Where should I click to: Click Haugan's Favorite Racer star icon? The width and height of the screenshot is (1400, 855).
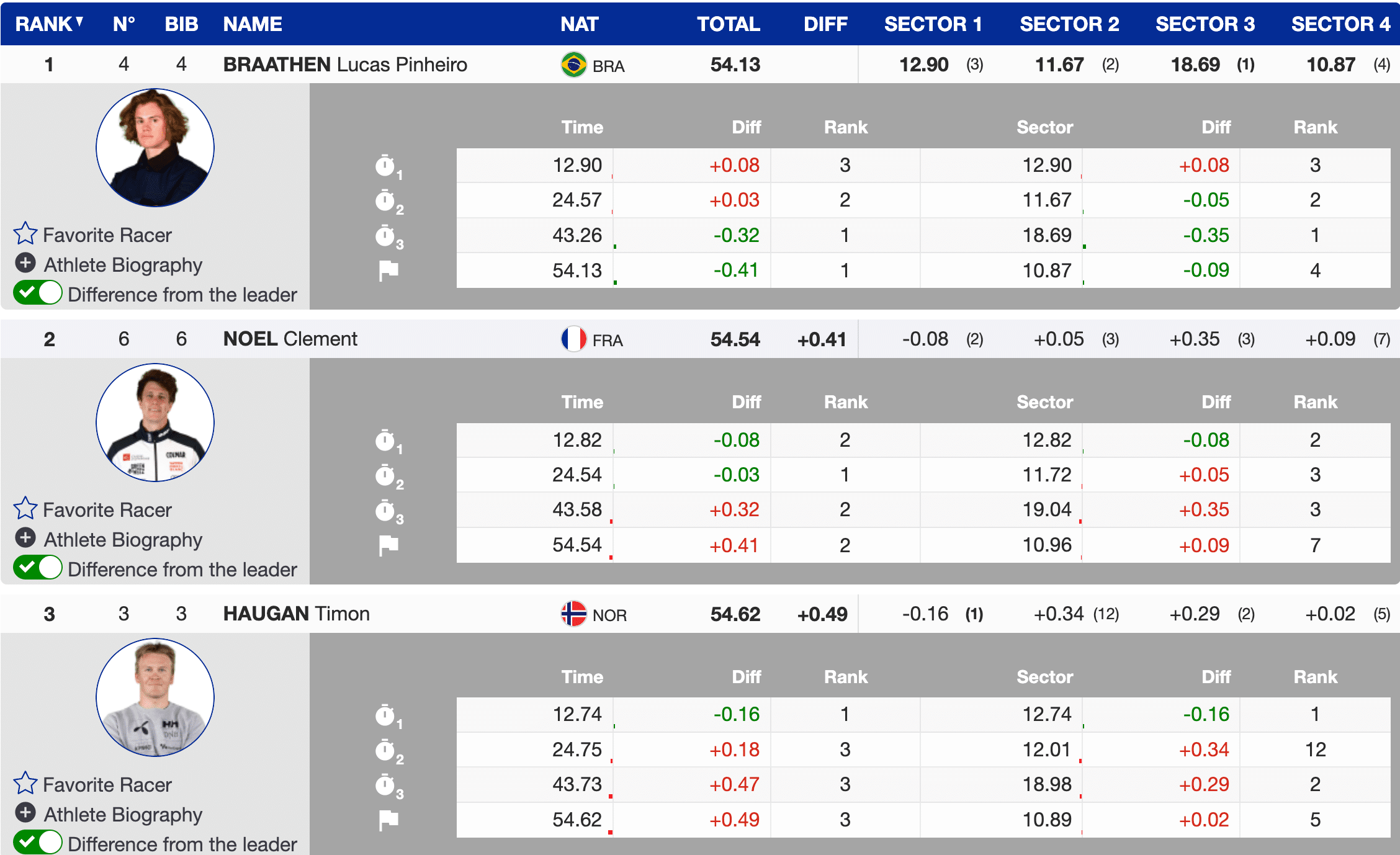[x=25, y=784]
